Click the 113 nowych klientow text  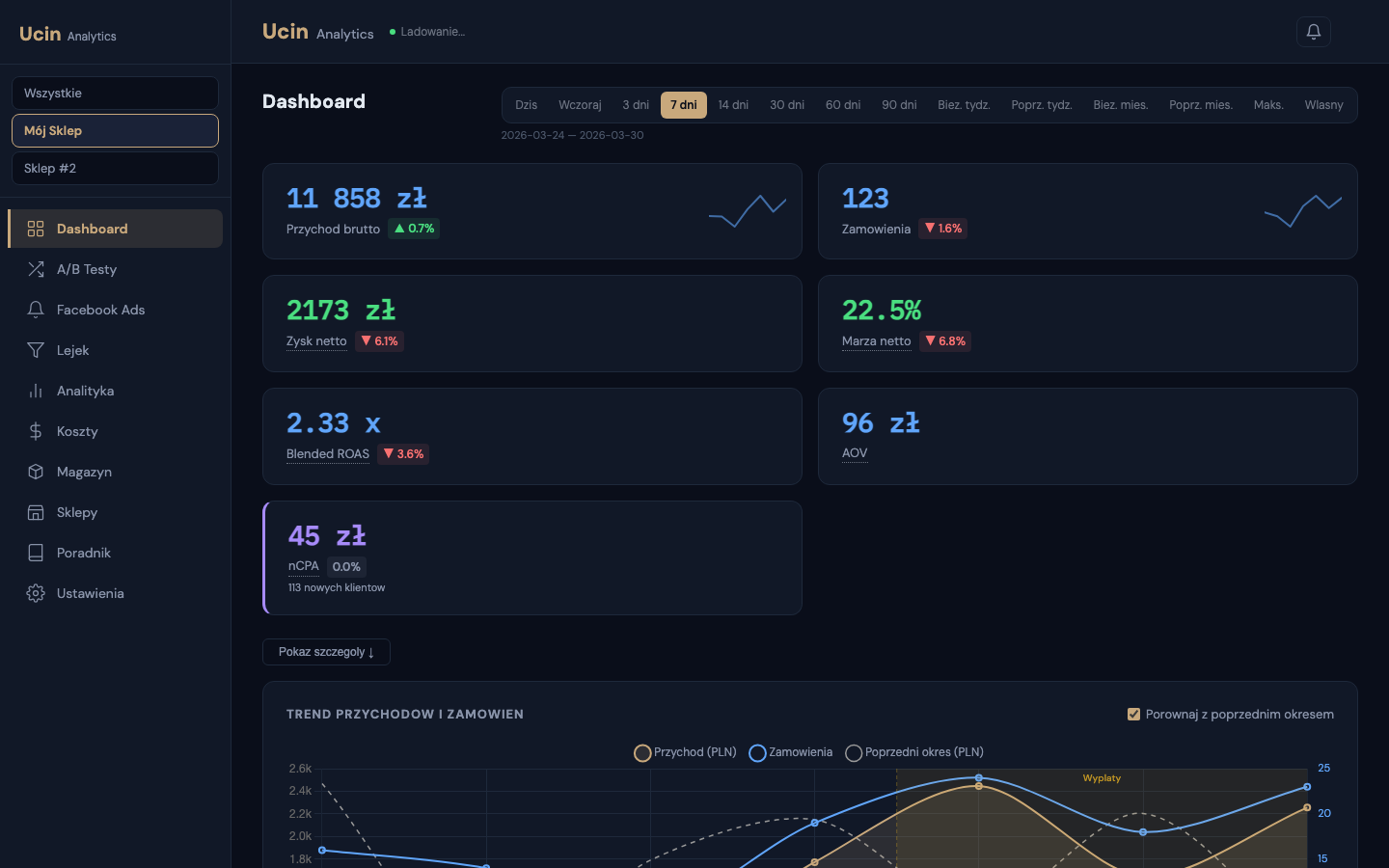(x=337, y=587)
